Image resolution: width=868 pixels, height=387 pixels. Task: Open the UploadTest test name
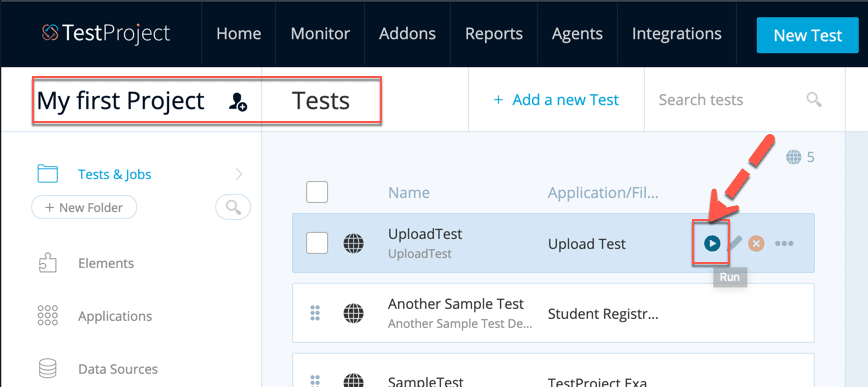pos(425,234)
